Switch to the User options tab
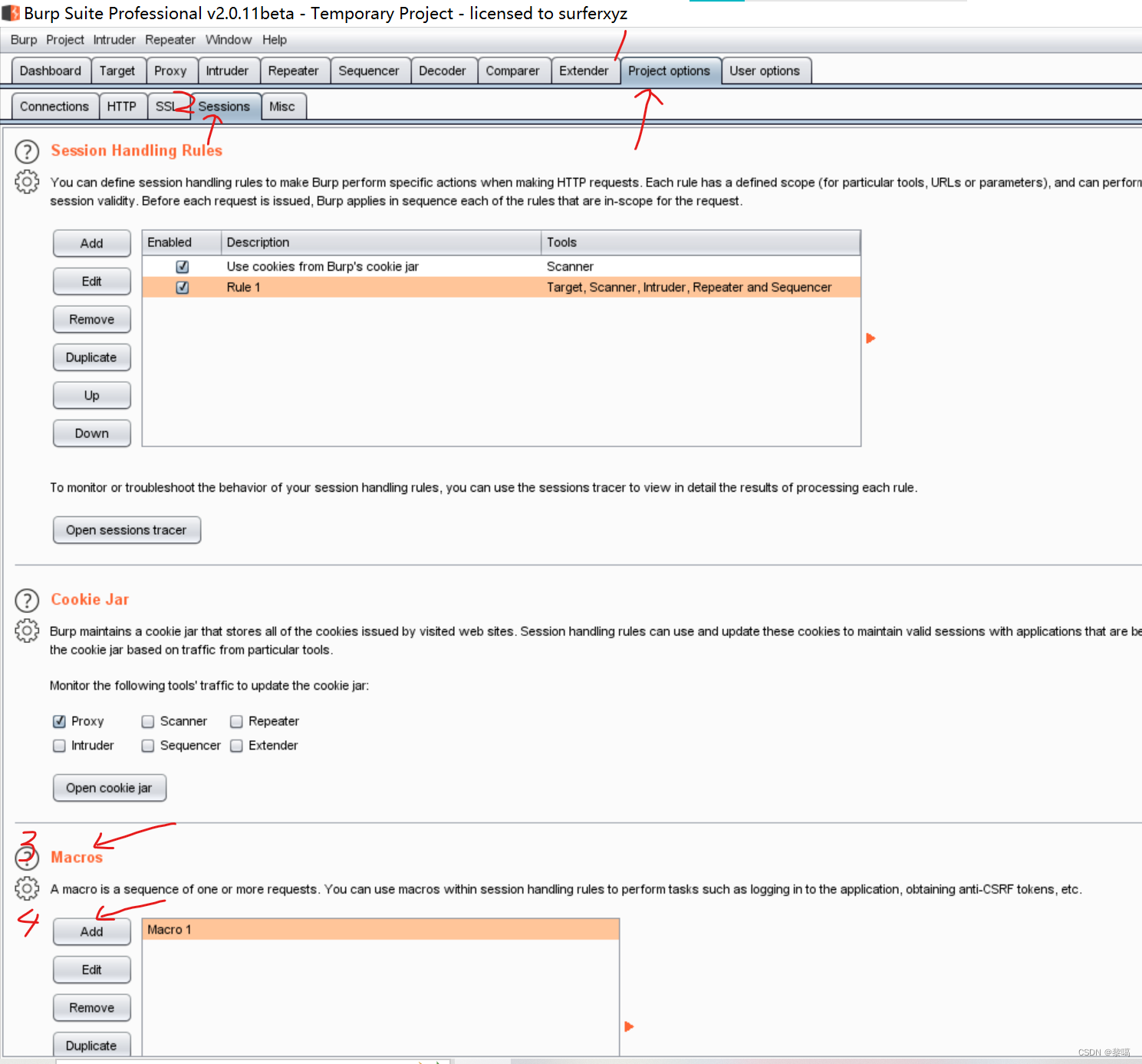1142x1064 pixels. (765, 71)
